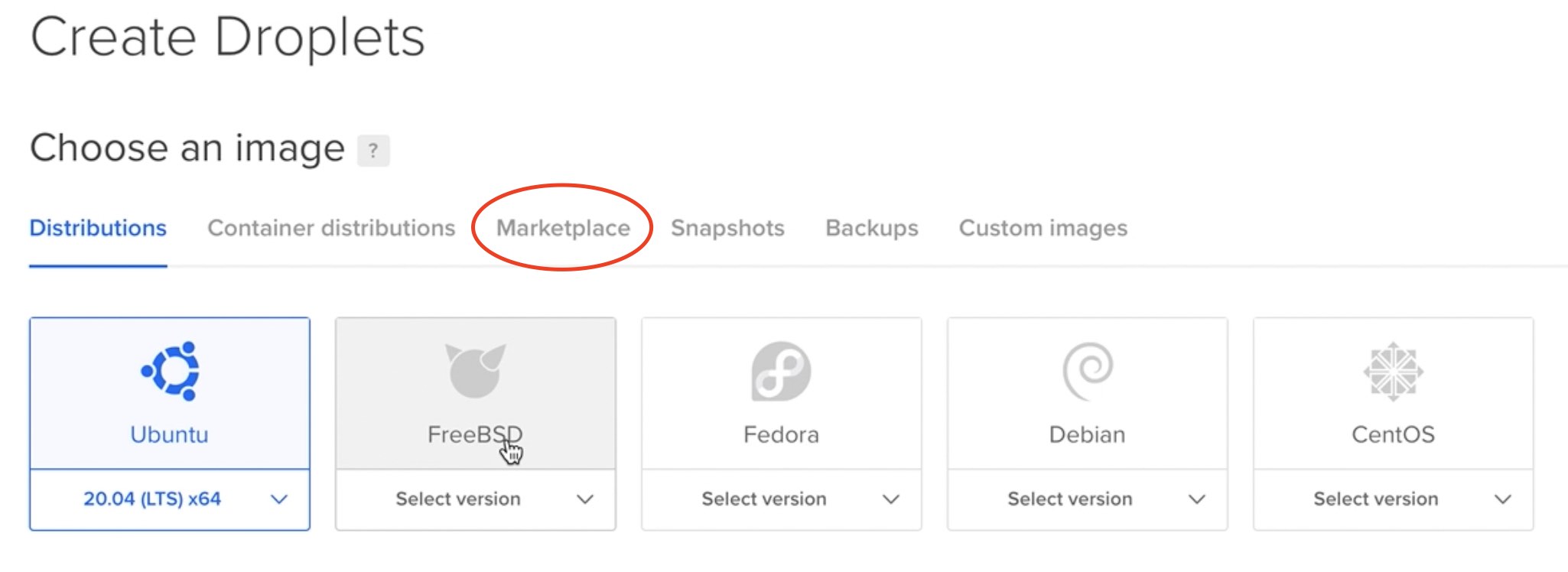Go to the Snapshots tab
Image resolution: width=1568 pixels, height=572 pixels.
[727, 228]
